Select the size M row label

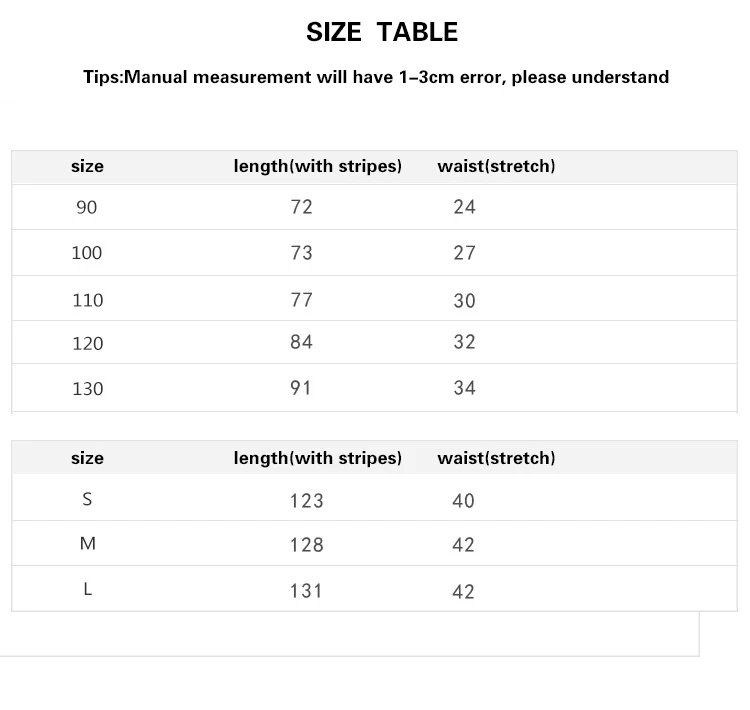tap(88, 544)
